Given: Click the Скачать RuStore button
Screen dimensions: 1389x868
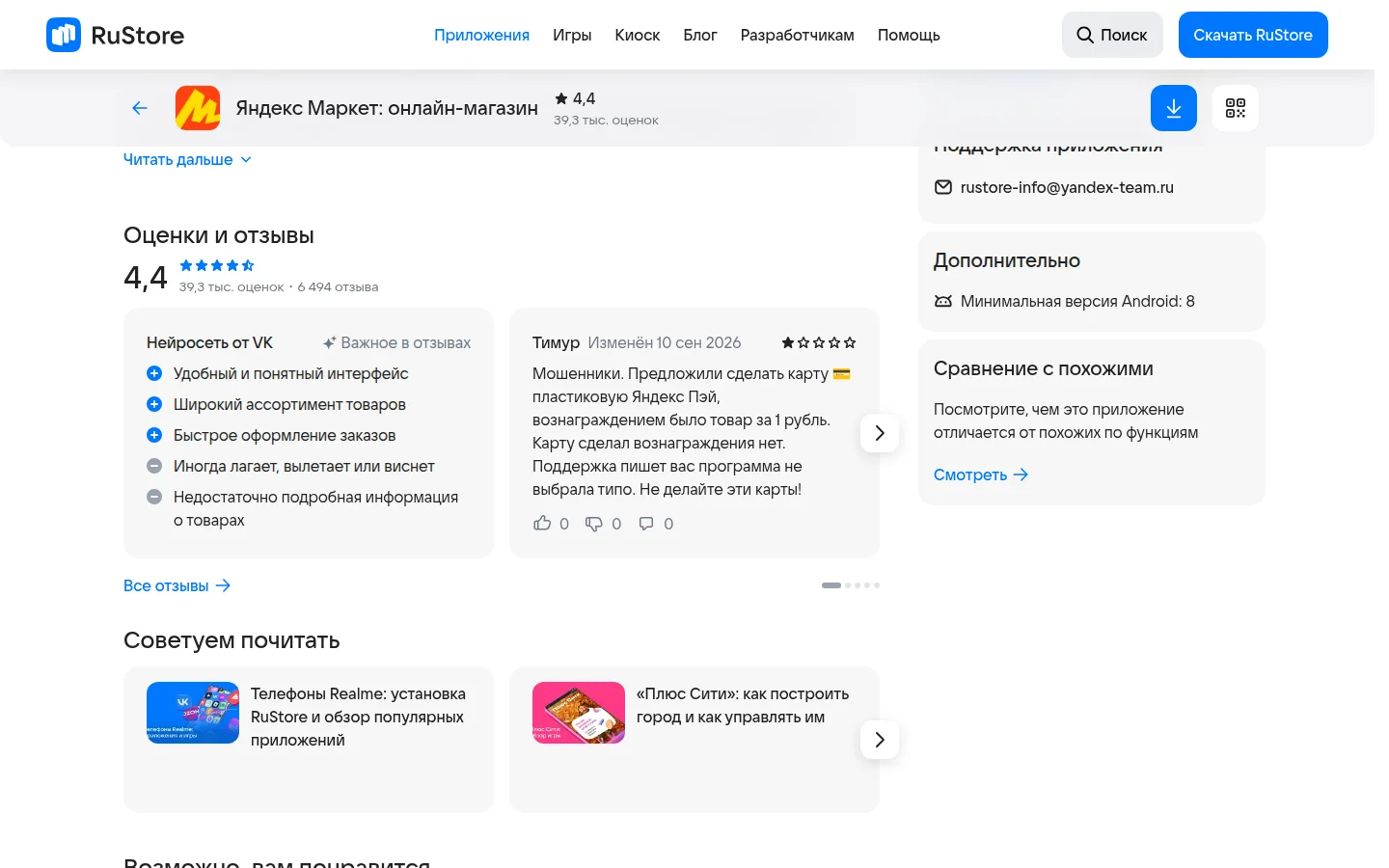Looking at the screenshot, I should coord(1253,35).
